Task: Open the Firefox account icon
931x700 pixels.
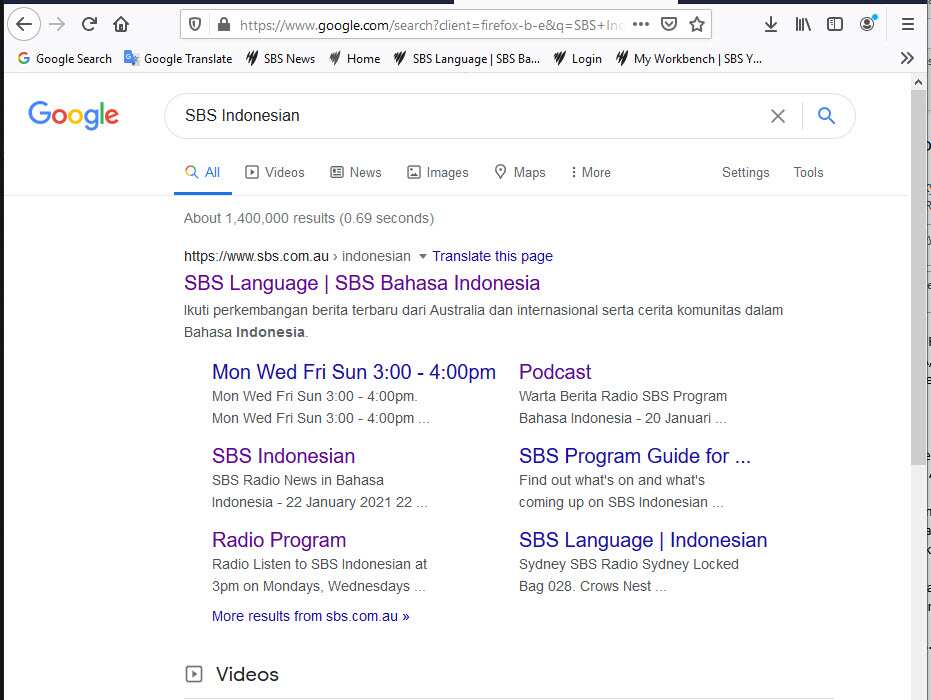Action: (866, 24)
